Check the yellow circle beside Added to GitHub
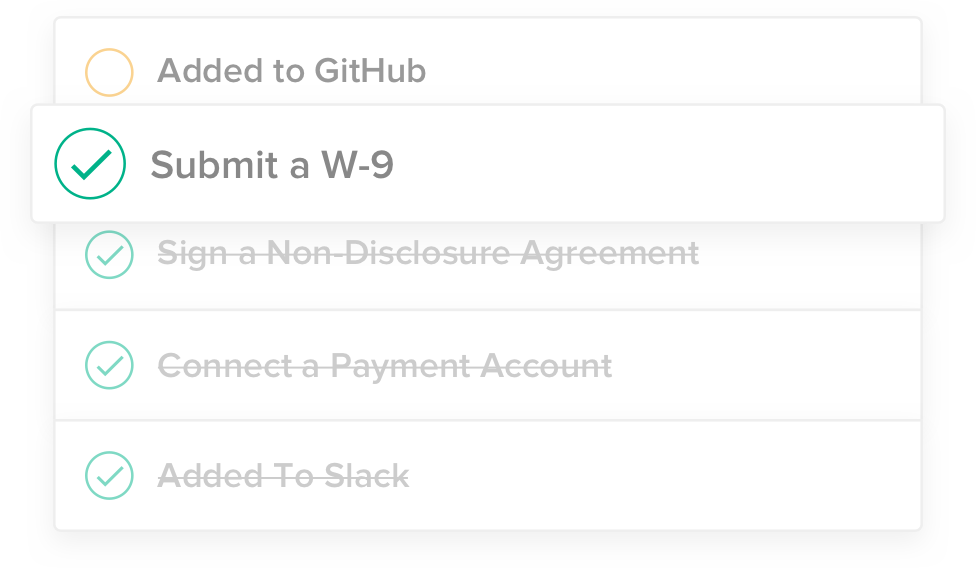Image resolution: width=976 pixels, height=568 pixels. (109, 72)
